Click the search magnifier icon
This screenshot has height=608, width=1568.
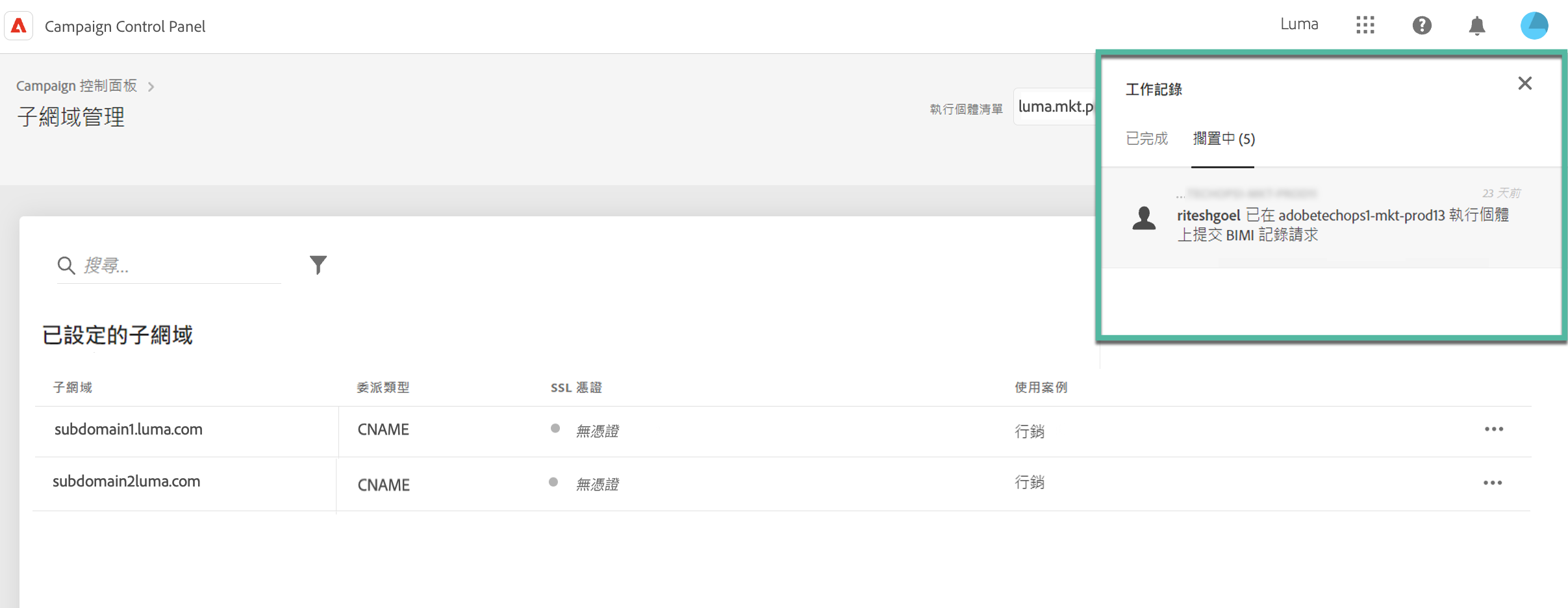point(66,265)
